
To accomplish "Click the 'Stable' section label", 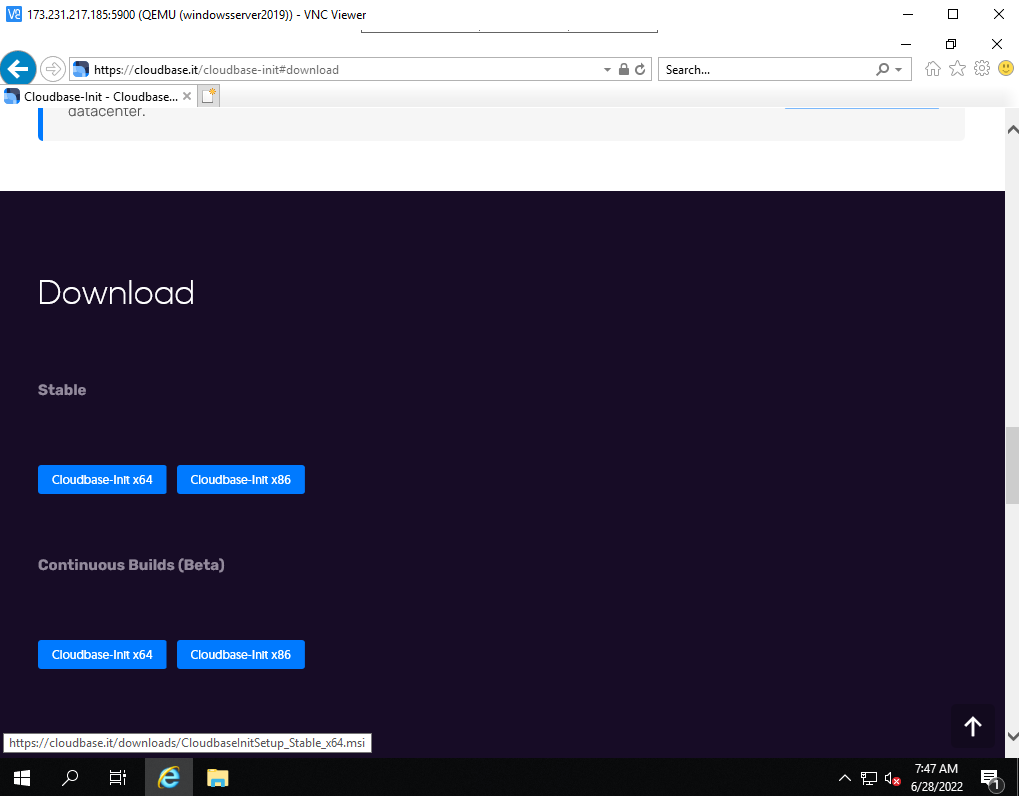I will [62, 390].
